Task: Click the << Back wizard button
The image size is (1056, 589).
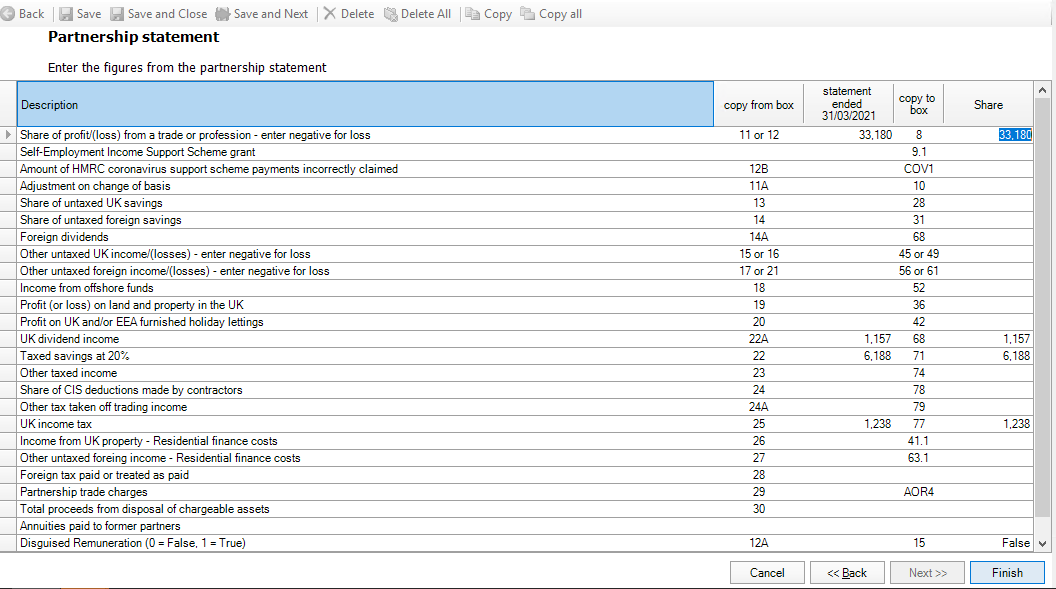Action: point(847,573)
